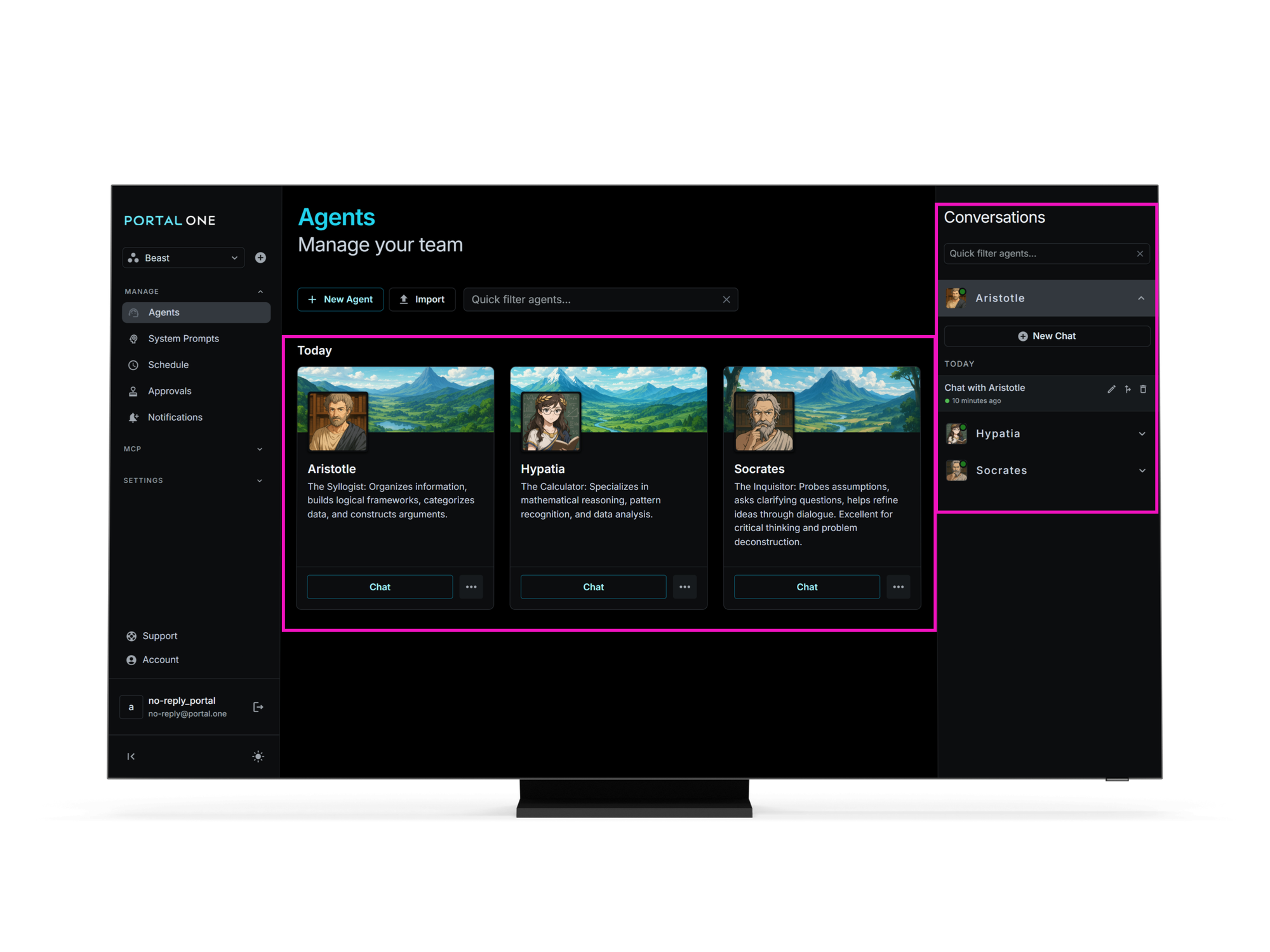
Task: Click the add workspace plus icon
Action: pyautogui.click(x=260, y=258)
